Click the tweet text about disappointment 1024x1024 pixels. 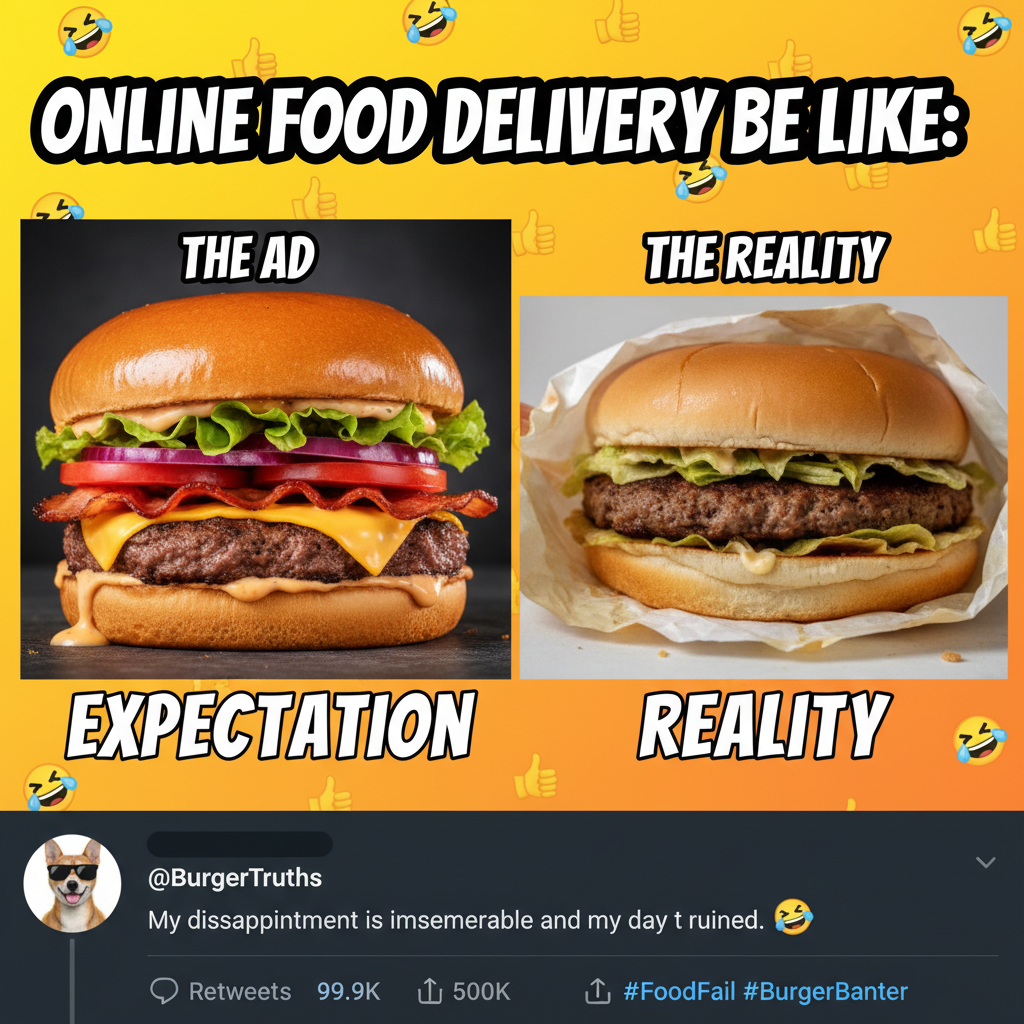[x=456, y=920]
